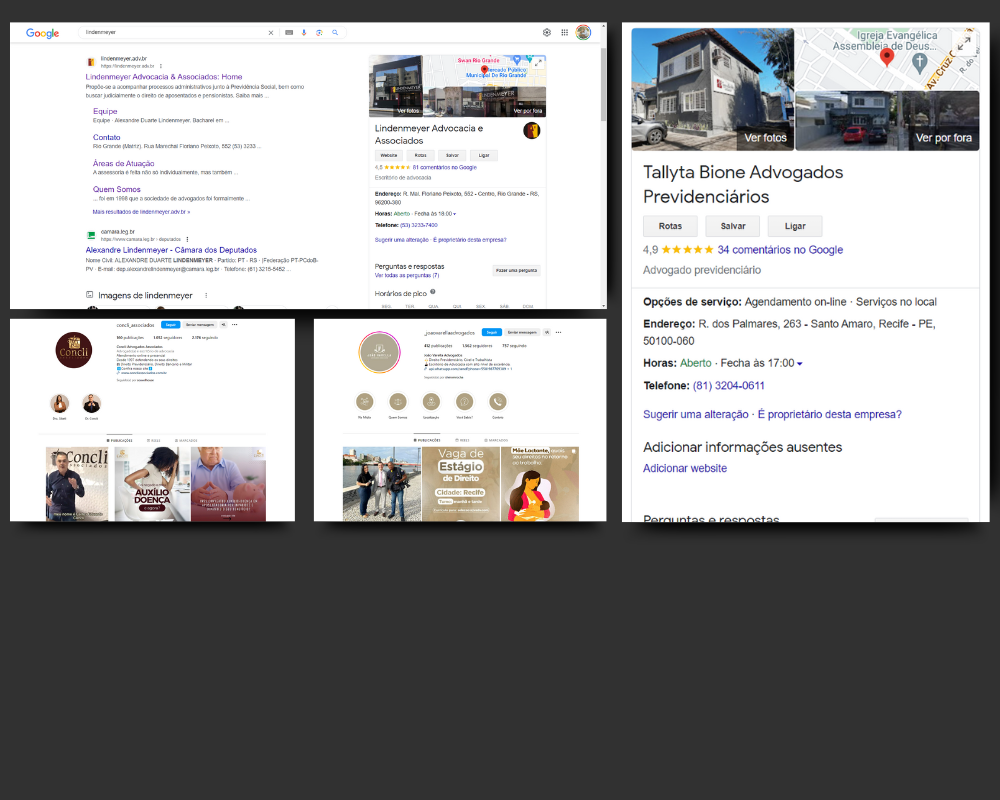This screenshot has height=800, width=1000.
Task: Click similar-accounts icon on concli_associados profile
Action: point(223,325)
